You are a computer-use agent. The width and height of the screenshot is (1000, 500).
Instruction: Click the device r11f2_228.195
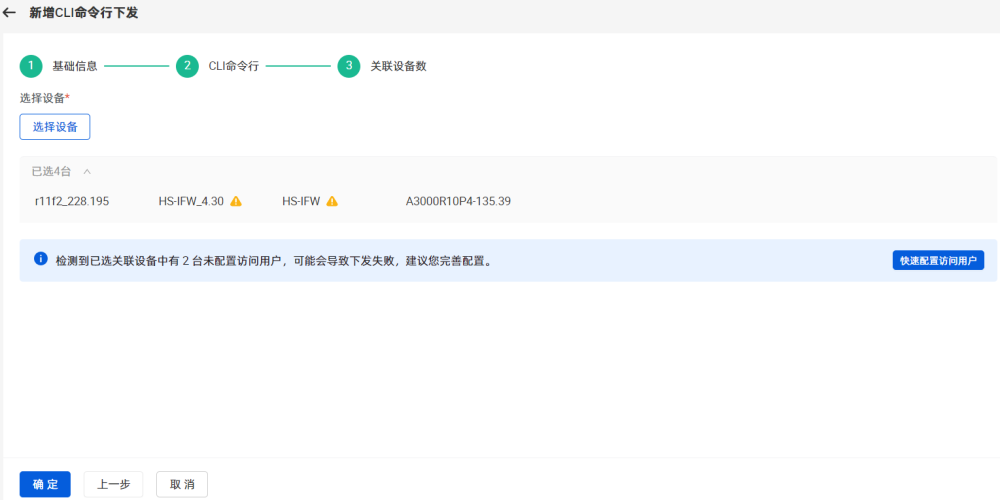click(x=72, y=201)
